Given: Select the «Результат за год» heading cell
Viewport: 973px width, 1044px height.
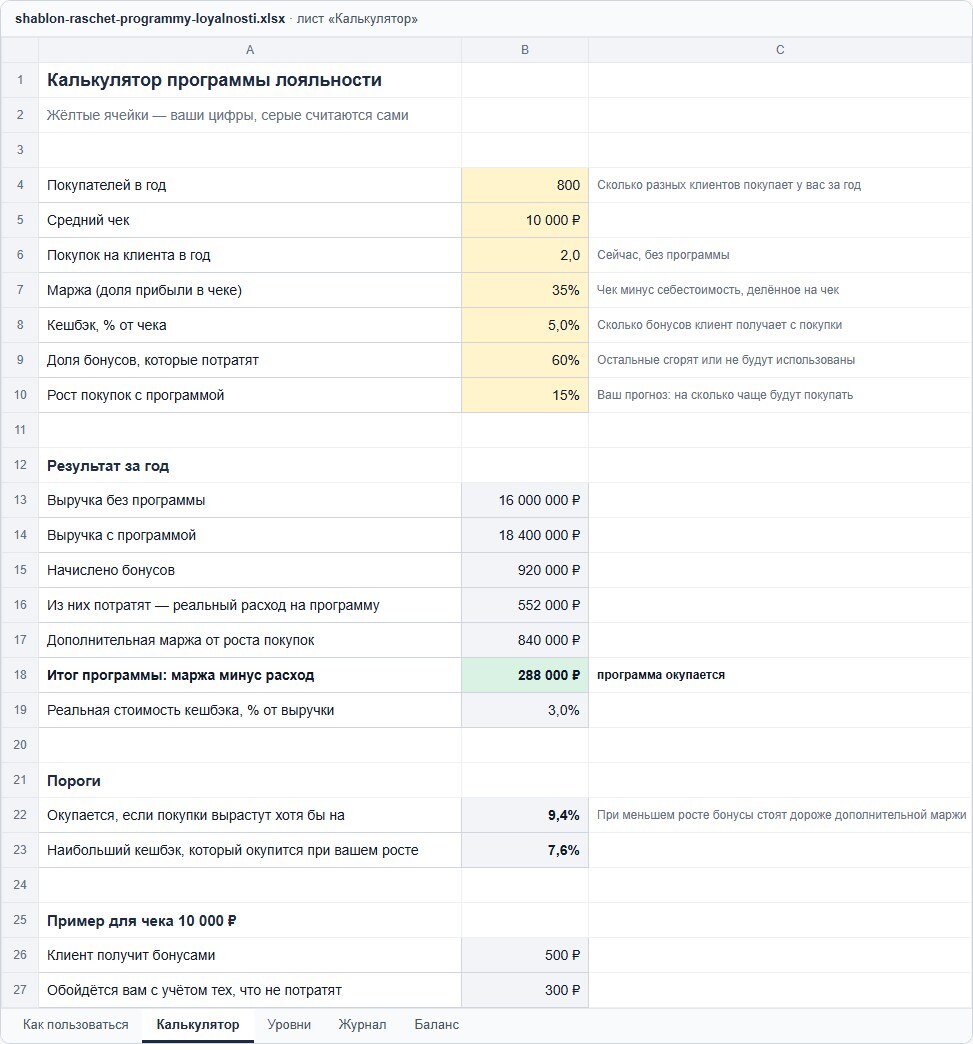Looking at the screenshot, I should click(x=250, y=465).
